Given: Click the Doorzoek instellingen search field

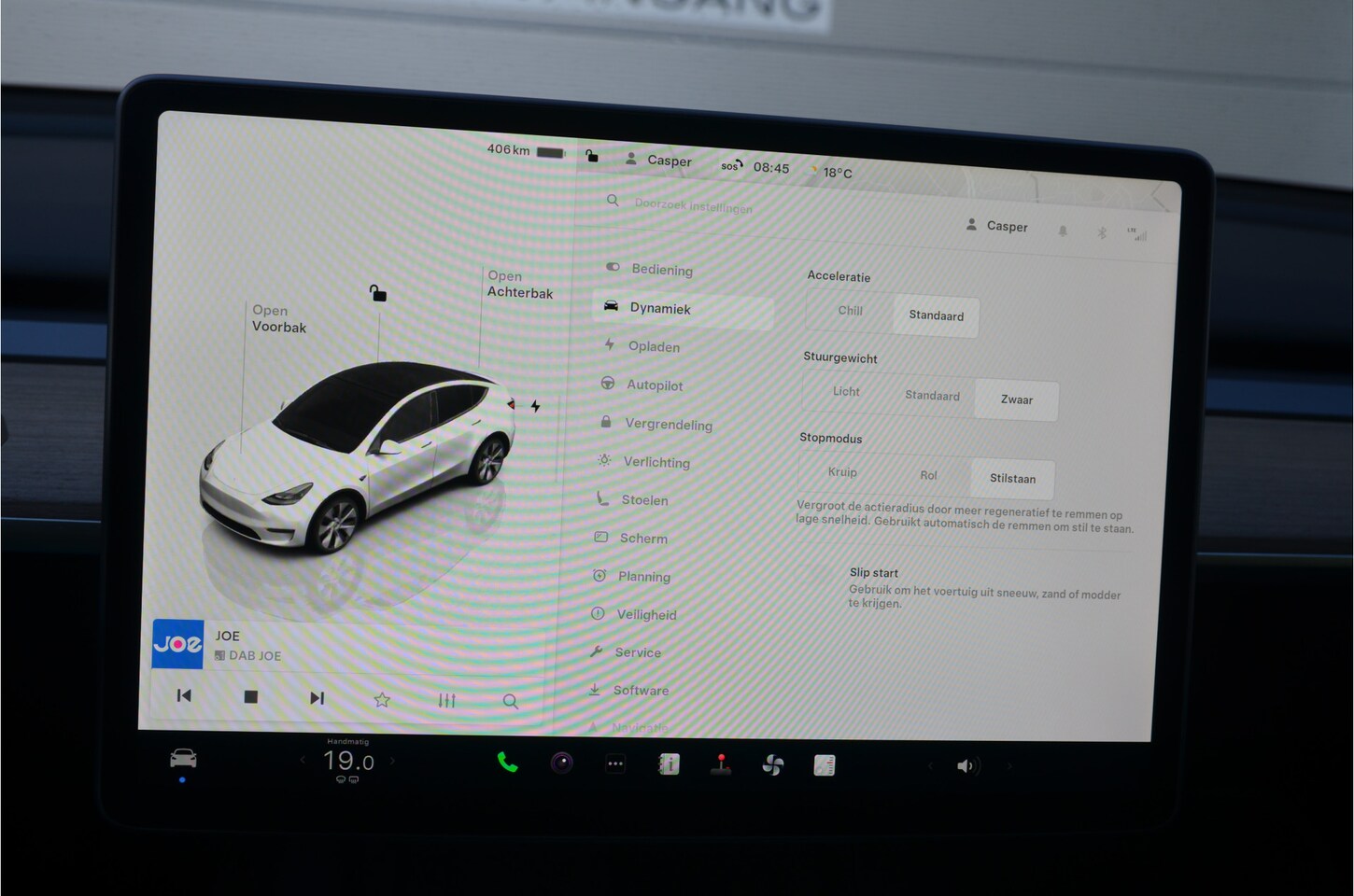Looking at the screenshot, I should (693, 205).
